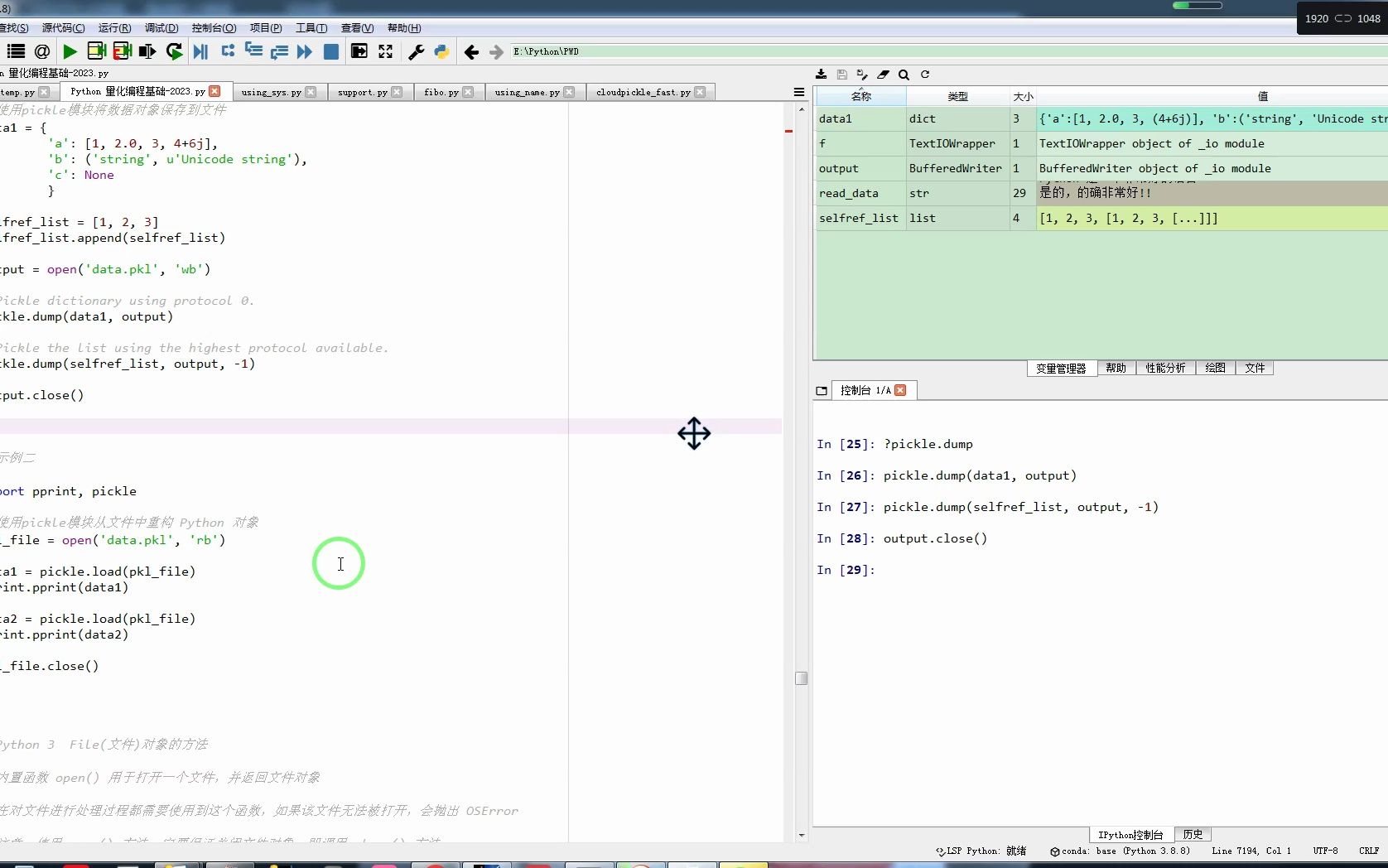This screenshot has width=1388, height=868.
Task: Select selfref_list variable row
Action: pyautogui.click(x=1101, y=218)
